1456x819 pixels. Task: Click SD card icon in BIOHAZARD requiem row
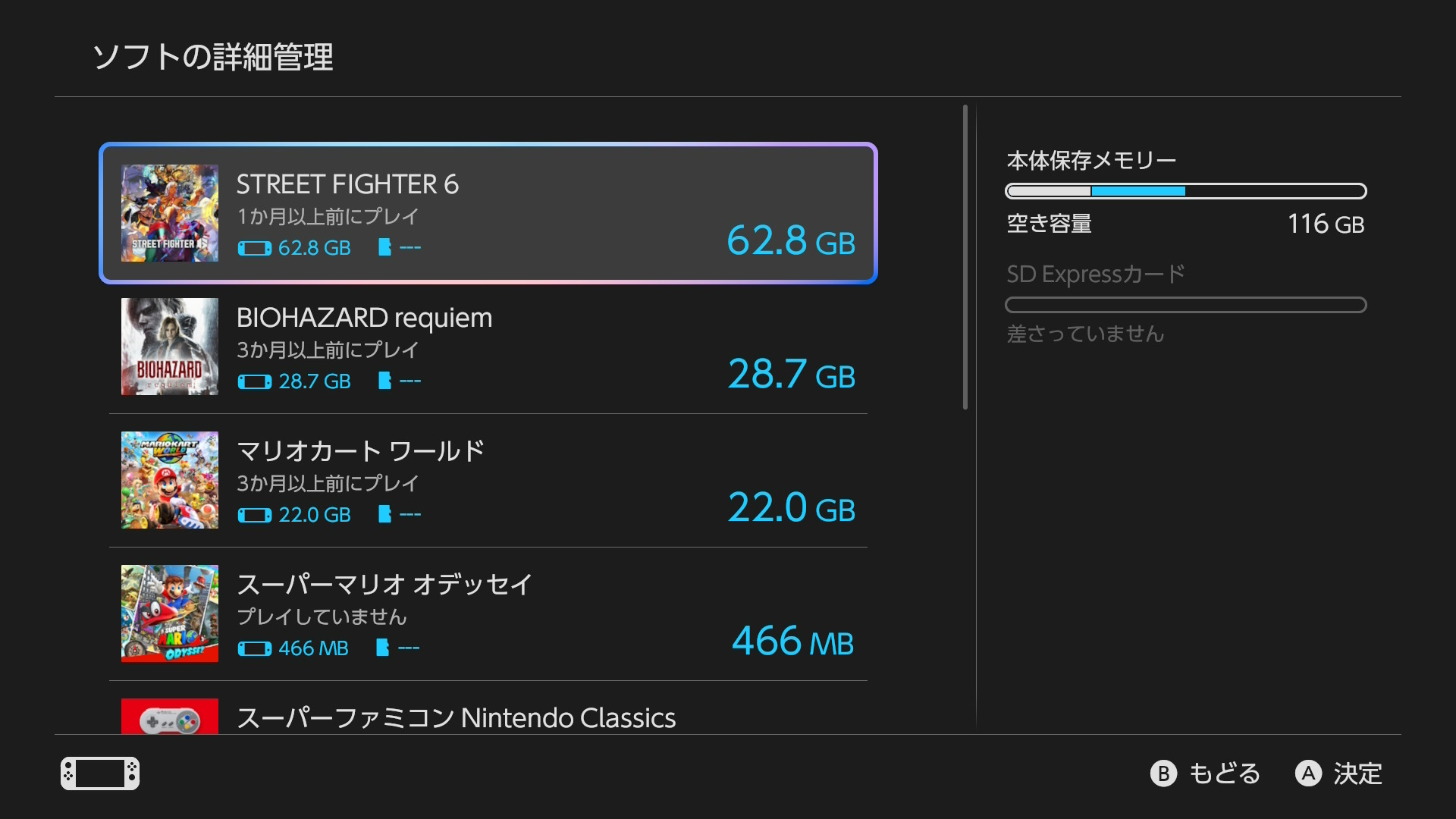click(384, 381)
